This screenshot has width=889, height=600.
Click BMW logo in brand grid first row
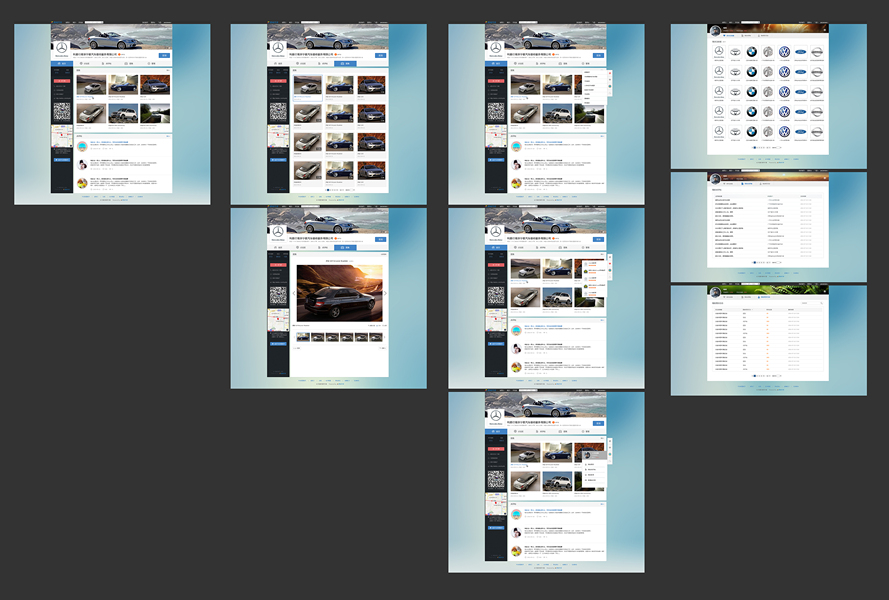[x=751, y=52]
